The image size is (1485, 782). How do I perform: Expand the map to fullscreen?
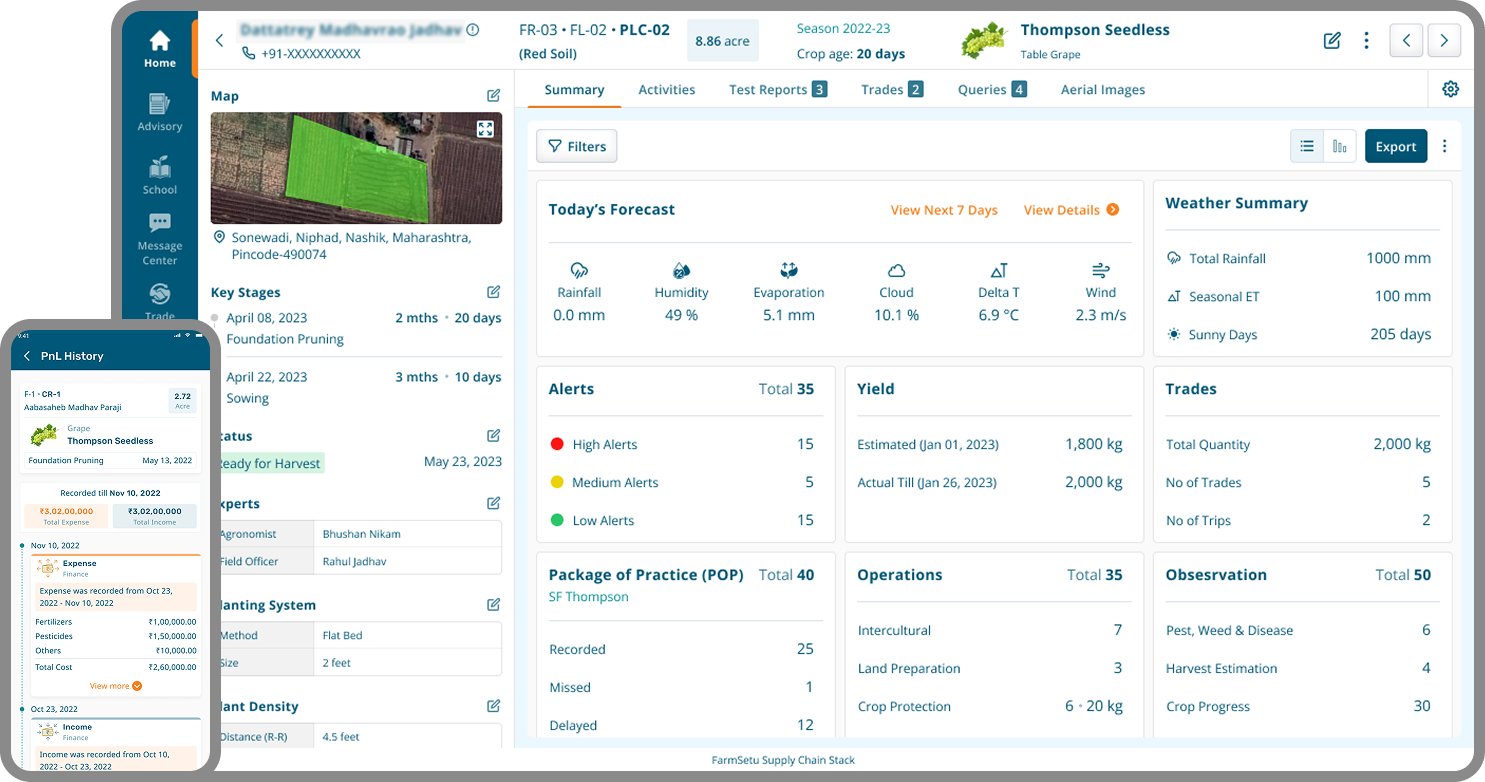pyautogui.click(x=485, y=129)
